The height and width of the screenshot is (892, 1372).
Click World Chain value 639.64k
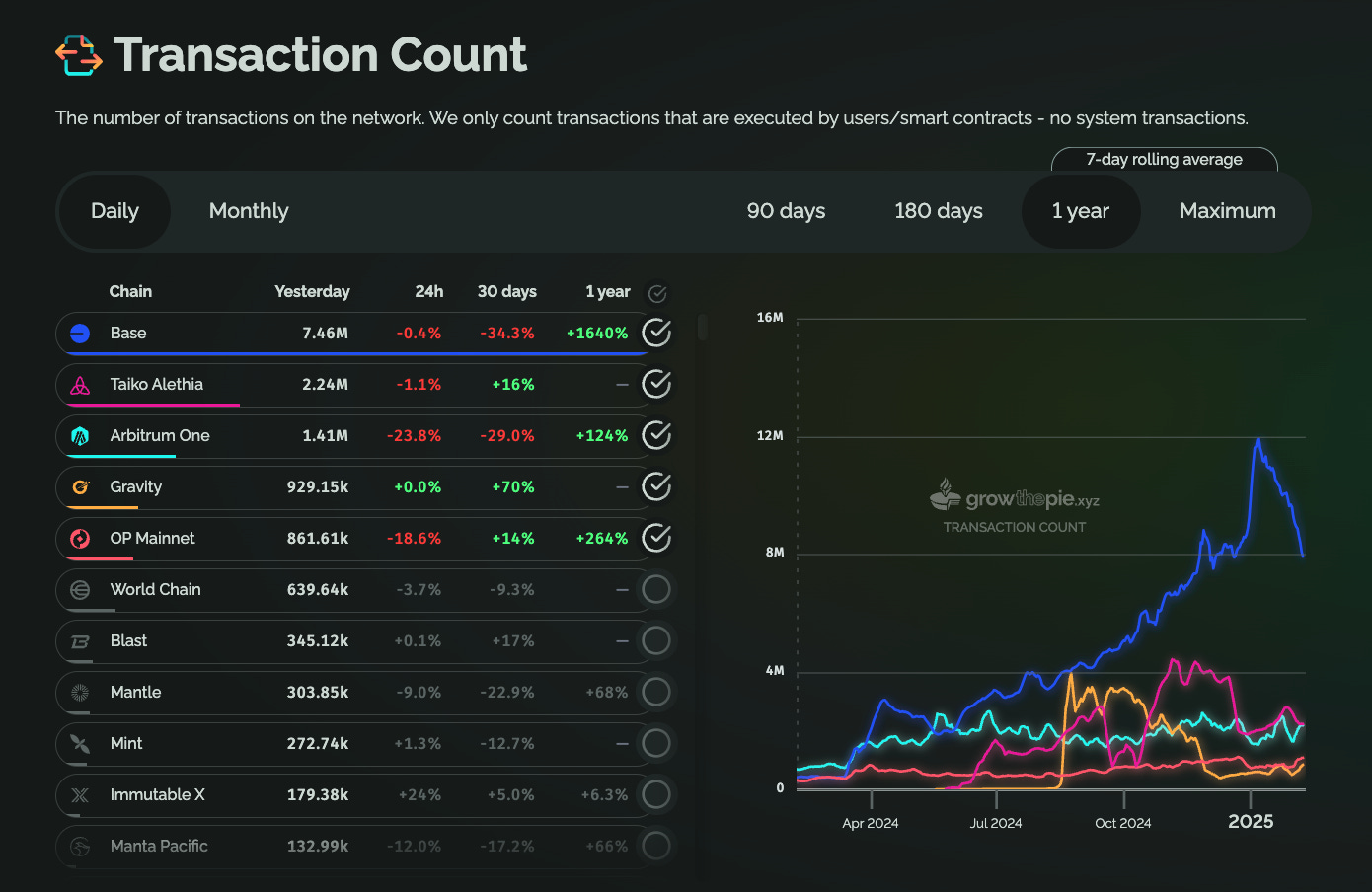318,590
